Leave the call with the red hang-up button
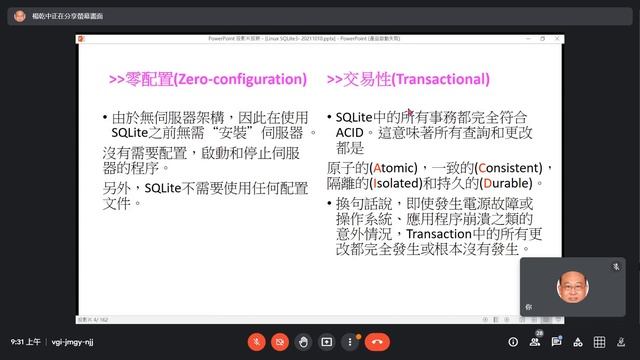Image resolution: width=640 pixels, height=360 pixels. tap(377, 342)
